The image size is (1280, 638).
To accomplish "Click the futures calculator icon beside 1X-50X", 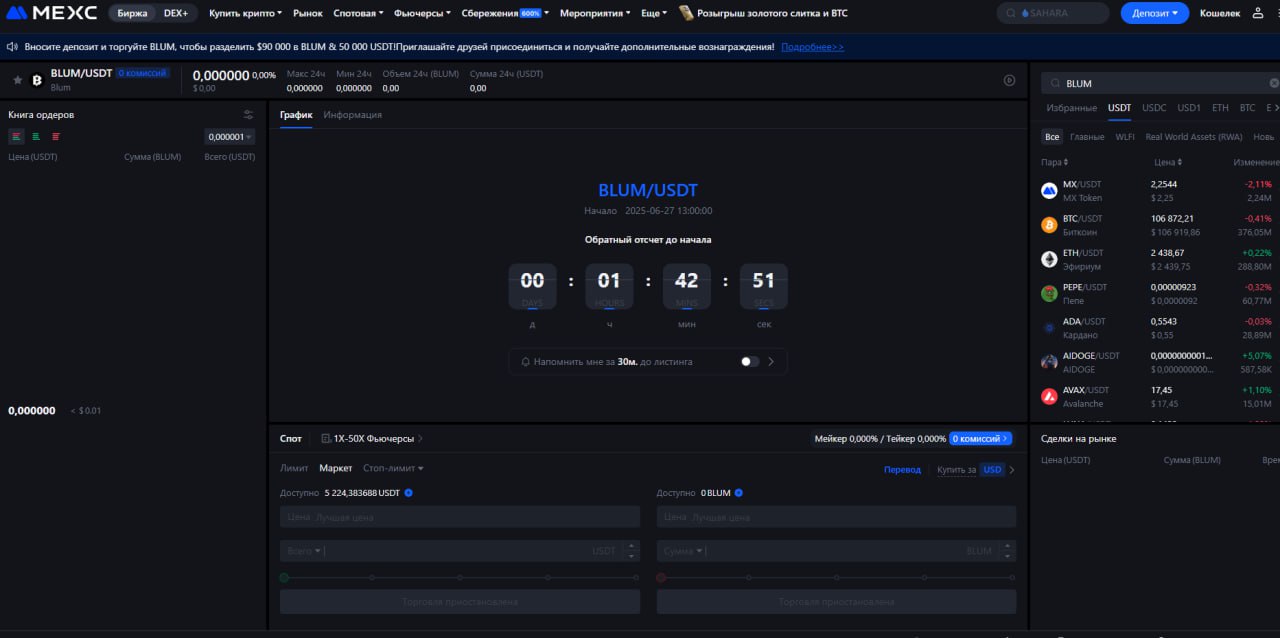I will pyautogui.click(x=326, y=438).
